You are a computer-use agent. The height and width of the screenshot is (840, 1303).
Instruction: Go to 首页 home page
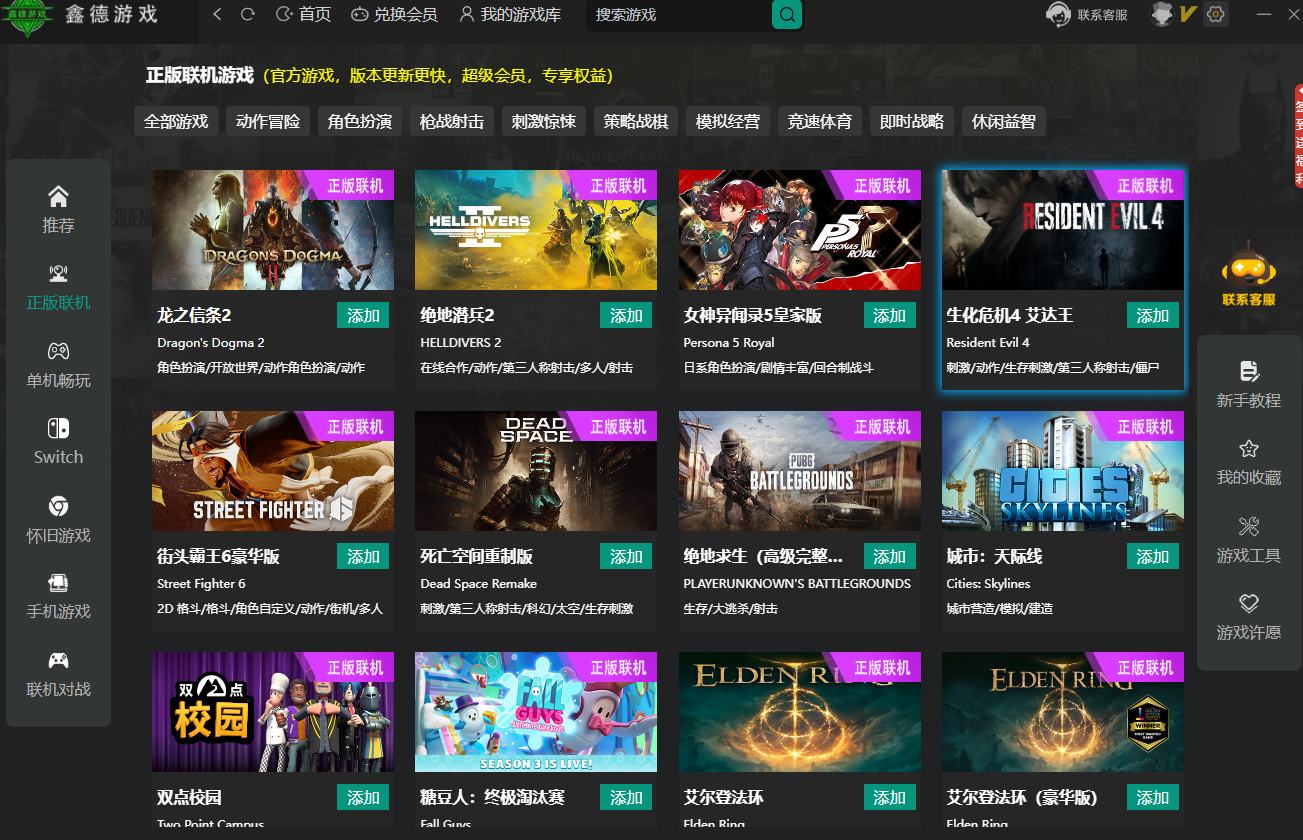coord(303,14)
